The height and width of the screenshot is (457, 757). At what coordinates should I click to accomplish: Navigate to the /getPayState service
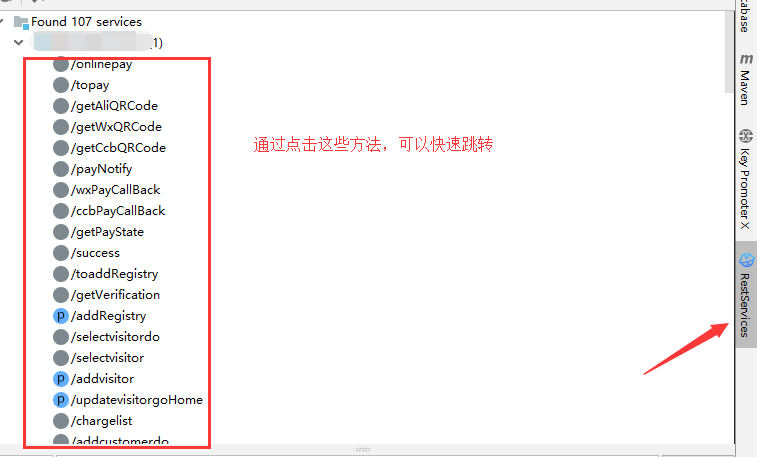(x=107, y=232)
